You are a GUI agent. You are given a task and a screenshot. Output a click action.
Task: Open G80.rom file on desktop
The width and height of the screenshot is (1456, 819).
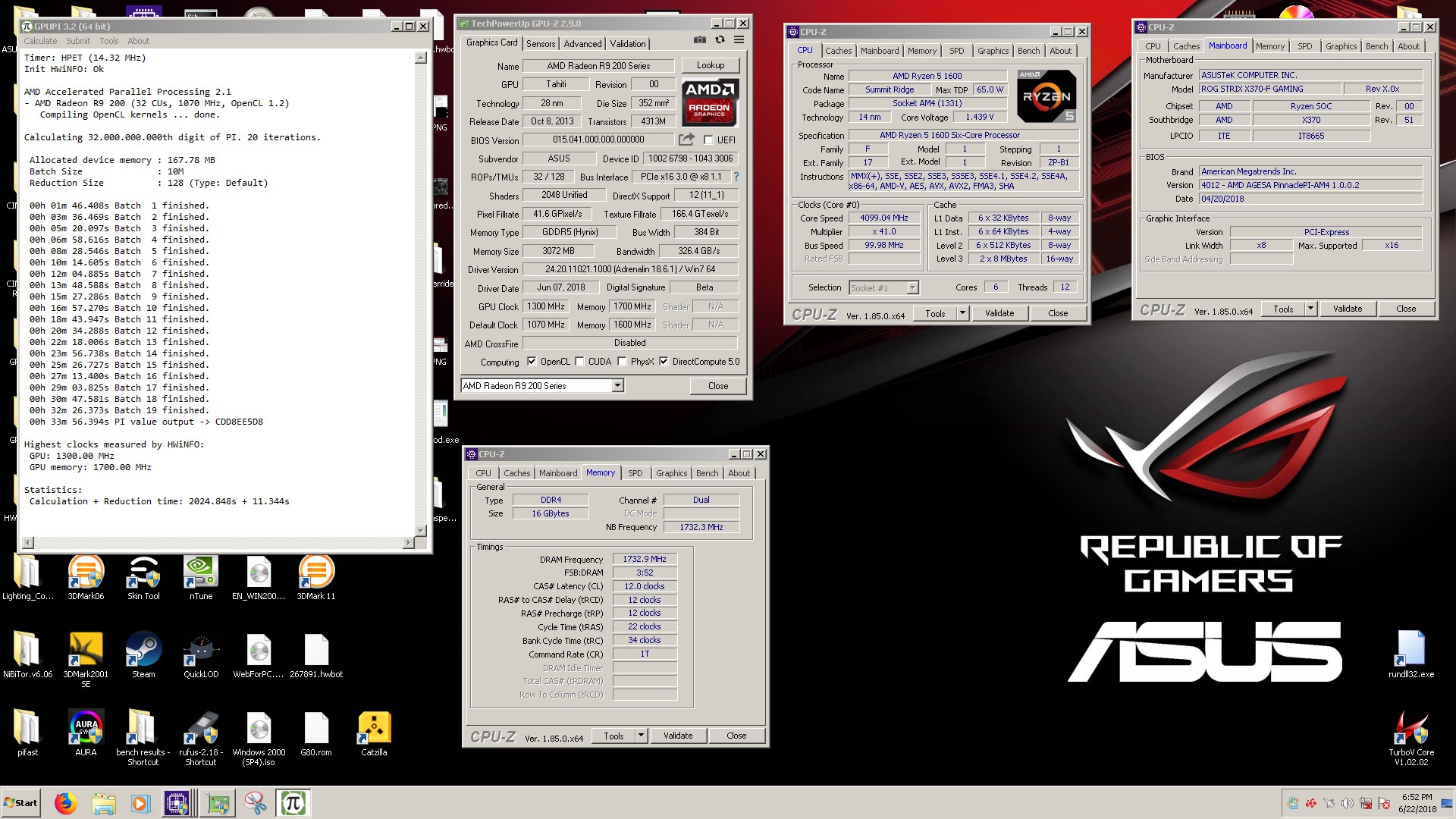[x=316, y=733]
